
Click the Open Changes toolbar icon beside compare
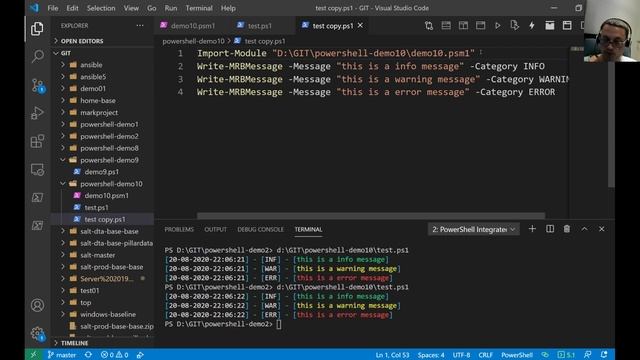(x=446, y=26)
